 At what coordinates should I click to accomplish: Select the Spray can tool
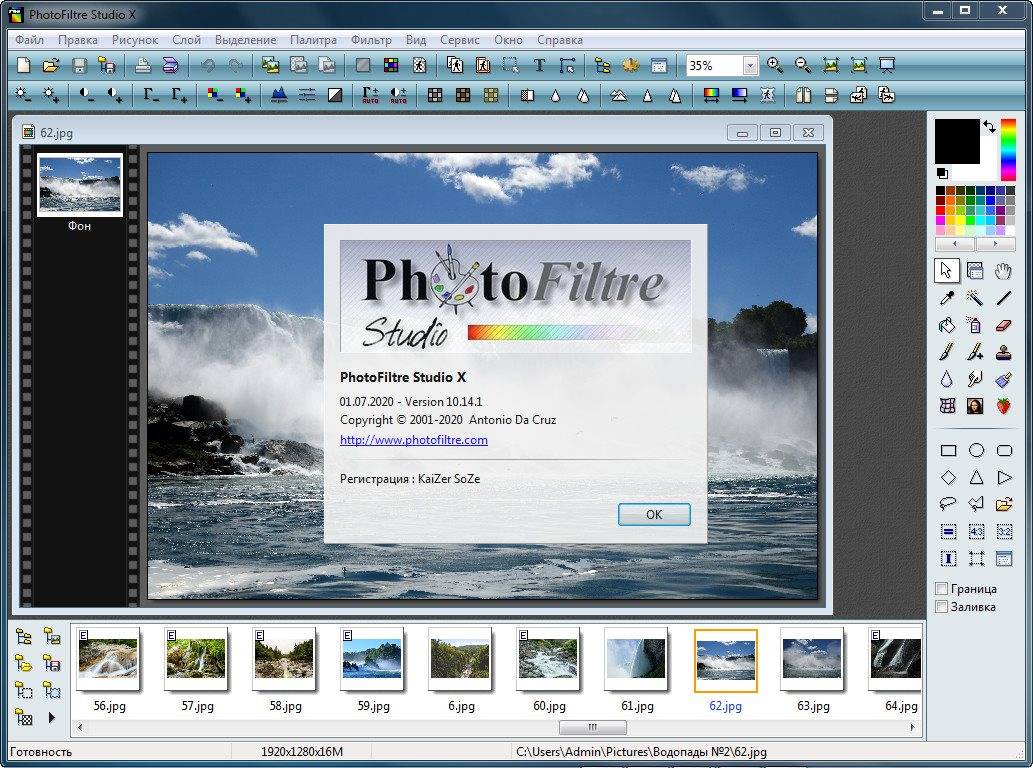tap(975, 325)
